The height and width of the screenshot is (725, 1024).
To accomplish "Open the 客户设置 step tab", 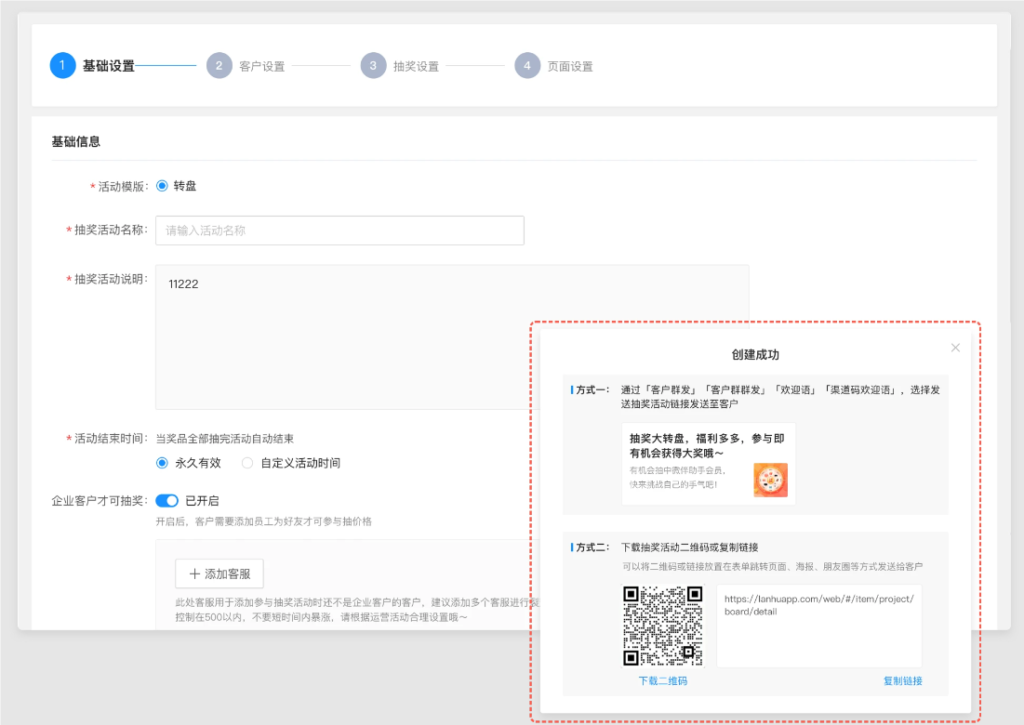I will click(262, 67).
